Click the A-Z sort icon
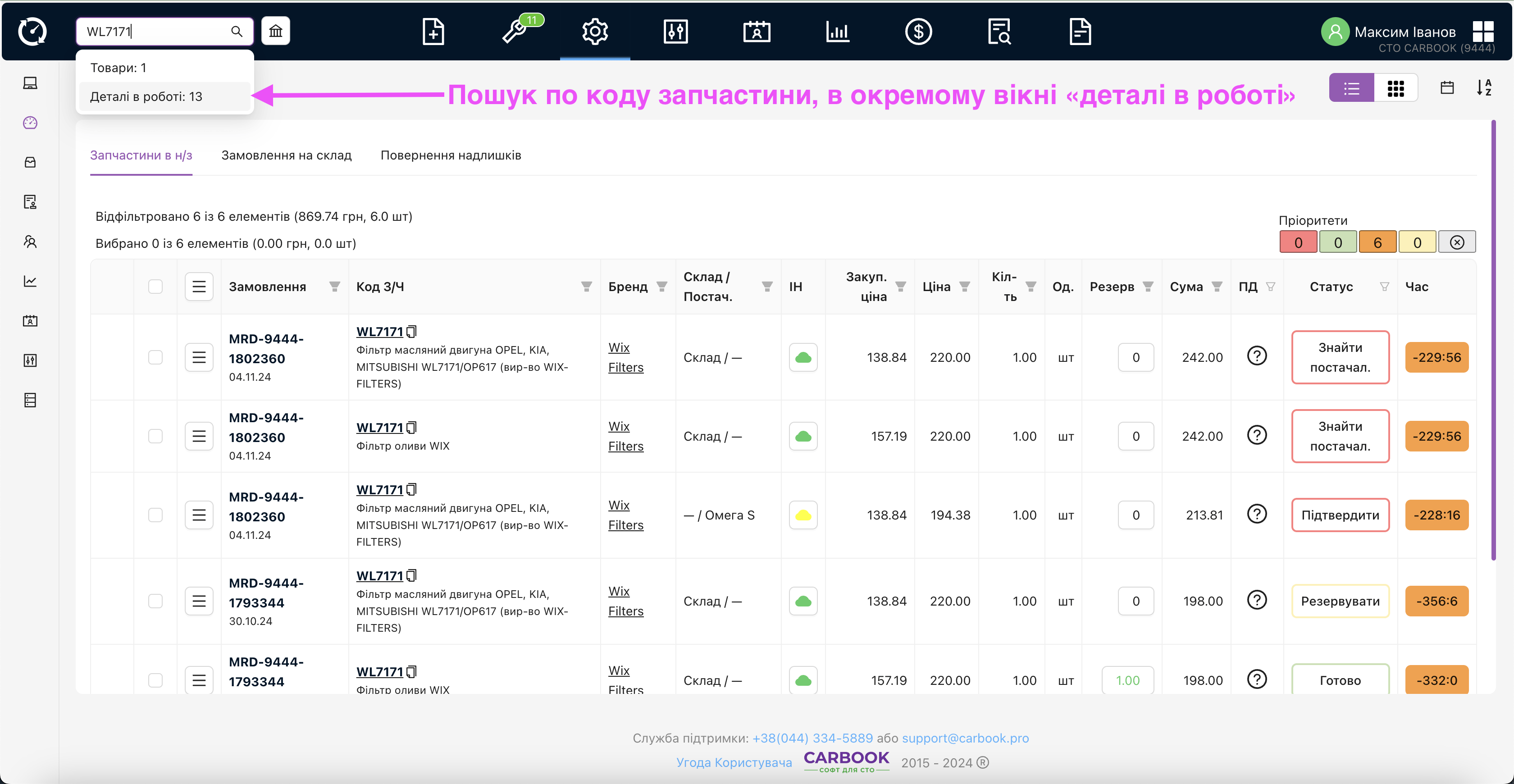This screenshot has height=784, width=1514. click(x=1484, y=88)
